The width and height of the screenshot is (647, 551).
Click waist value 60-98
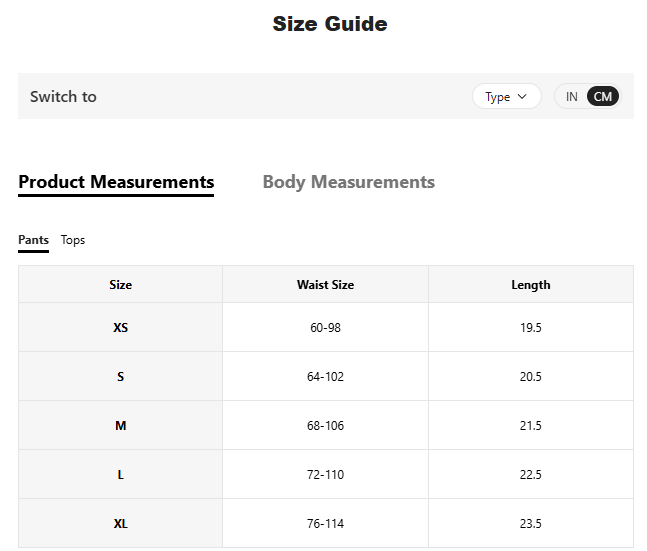[x=325, y=327]
